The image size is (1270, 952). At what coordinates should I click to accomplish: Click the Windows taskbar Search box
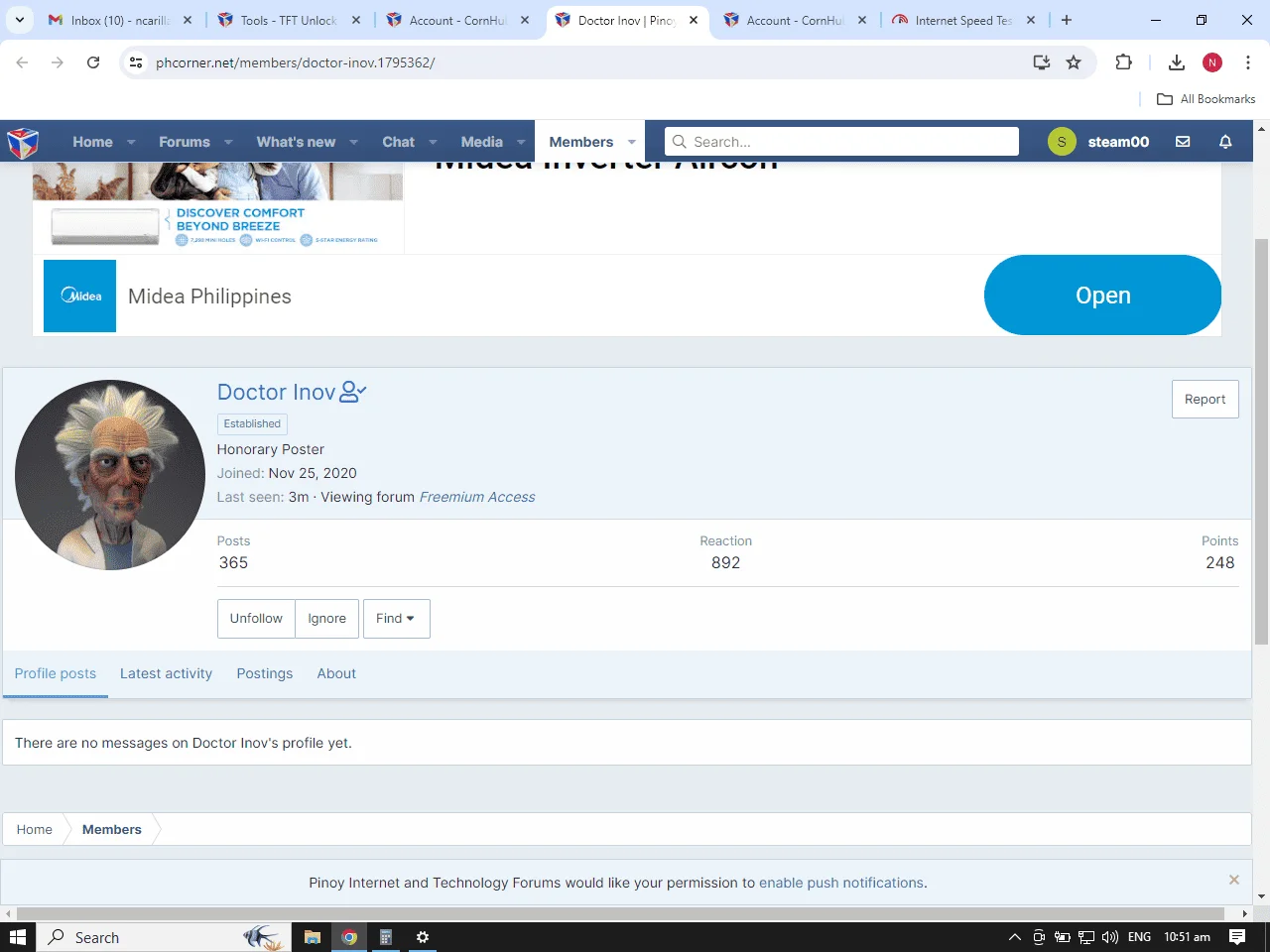click(165, 937)
